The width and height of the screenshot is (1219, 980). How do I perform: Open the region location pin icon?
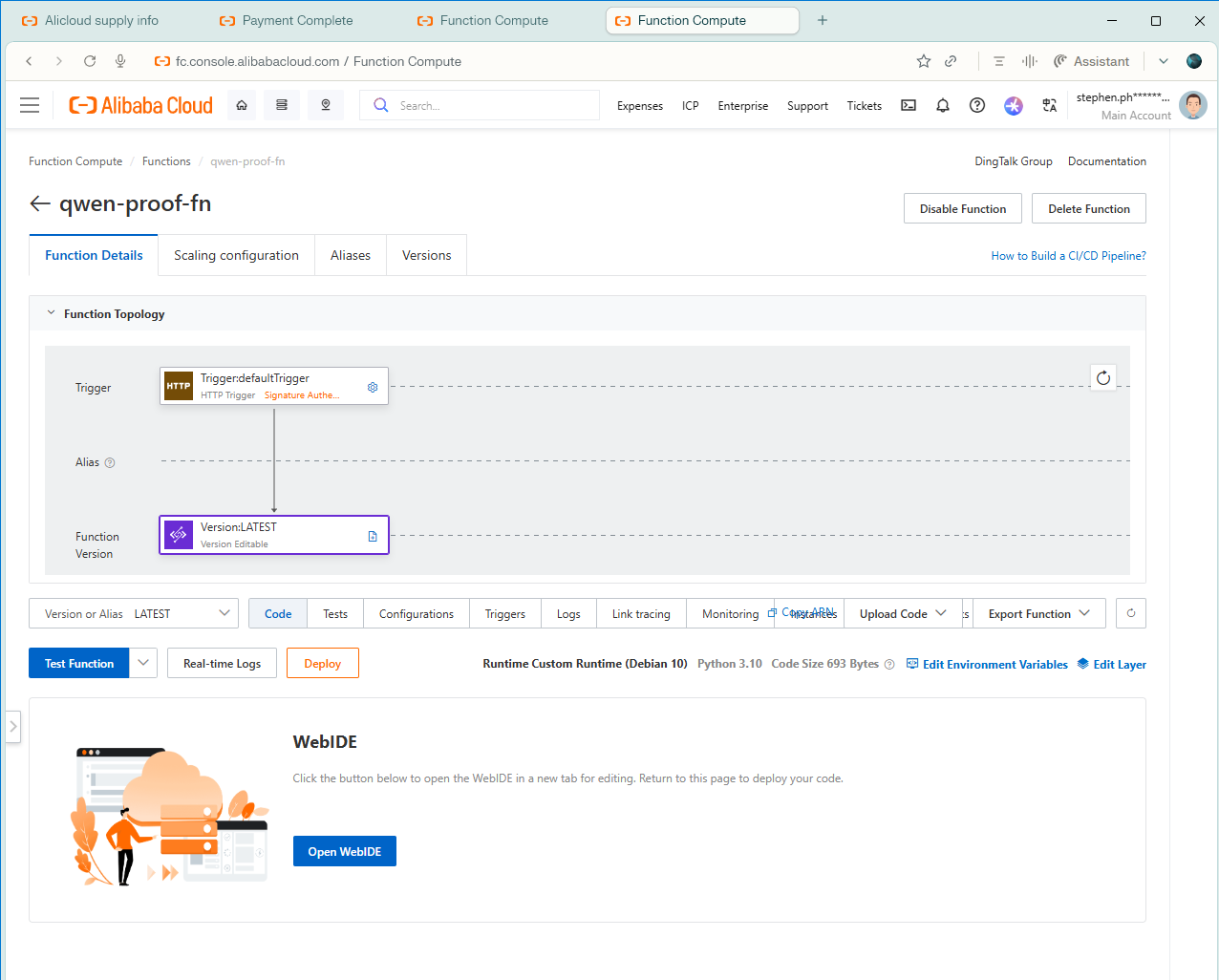click(x=326, y=105)
